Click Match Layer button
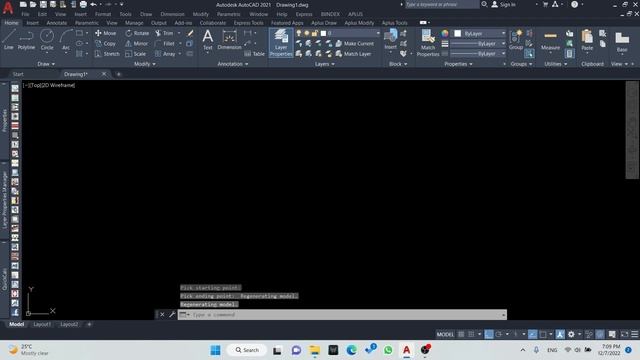The height and width of the screenshot is (360, 640). pos(353,53)
